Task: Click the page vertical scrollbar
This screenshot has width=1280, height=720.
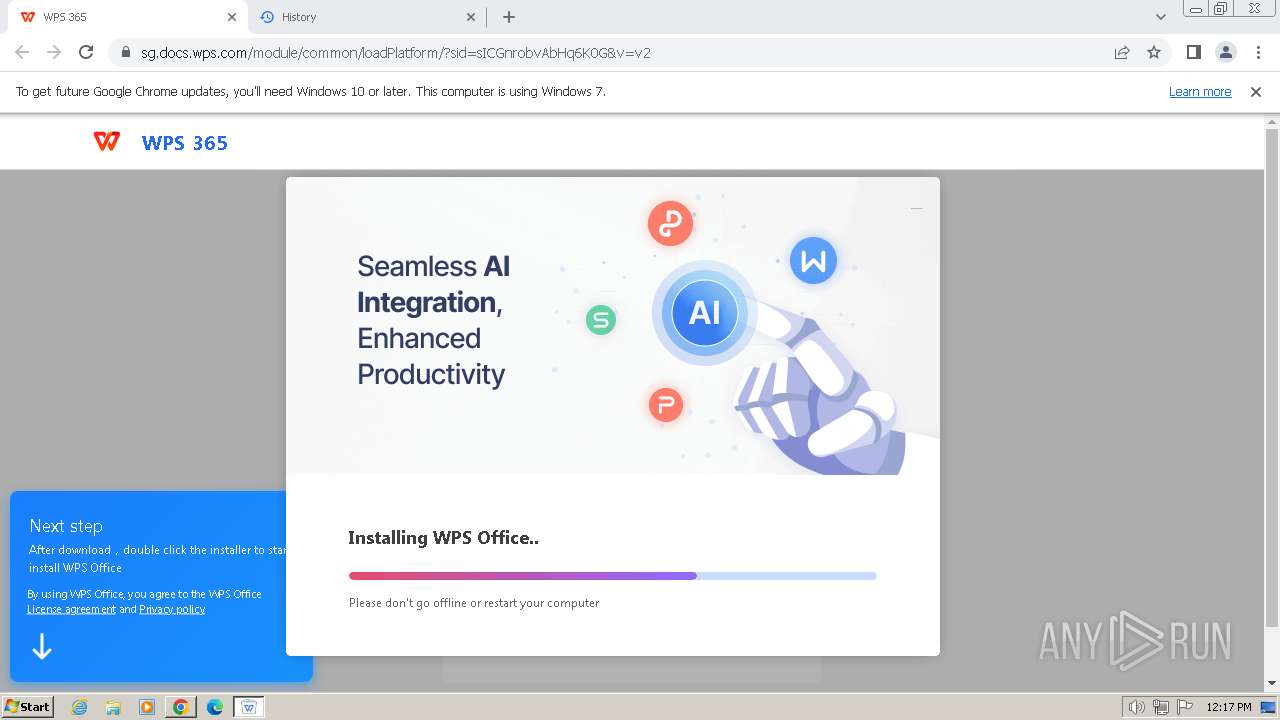Action: 1272,378
